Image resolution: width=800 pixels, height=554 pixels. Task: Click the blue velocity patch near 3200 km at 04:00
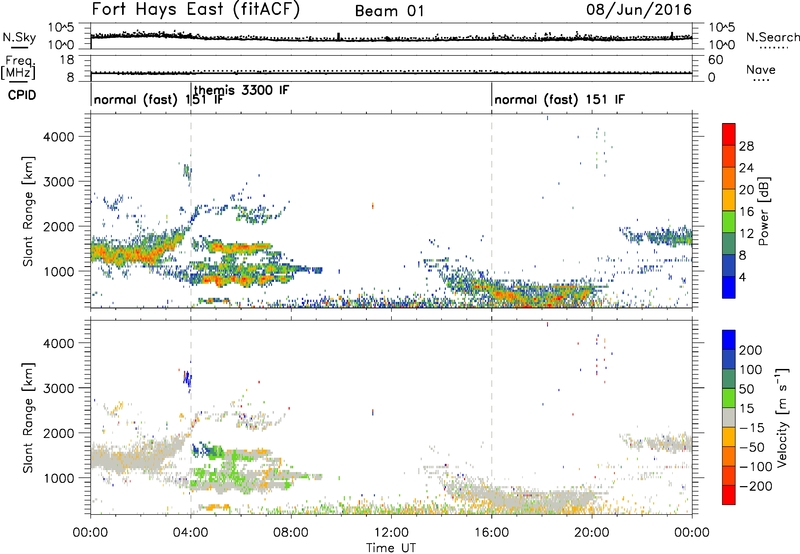click(187, 379)
